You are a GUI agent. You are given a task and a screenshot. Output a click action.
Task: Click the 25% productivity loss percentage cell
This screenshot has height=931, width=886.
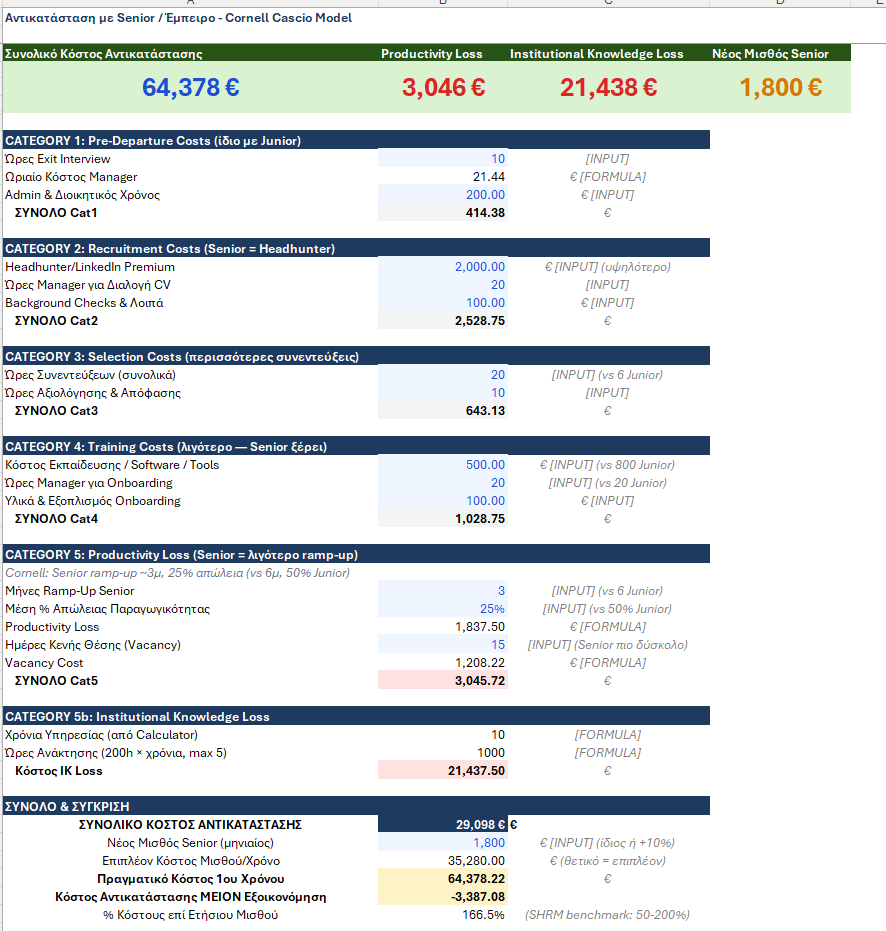coord(443,609)
